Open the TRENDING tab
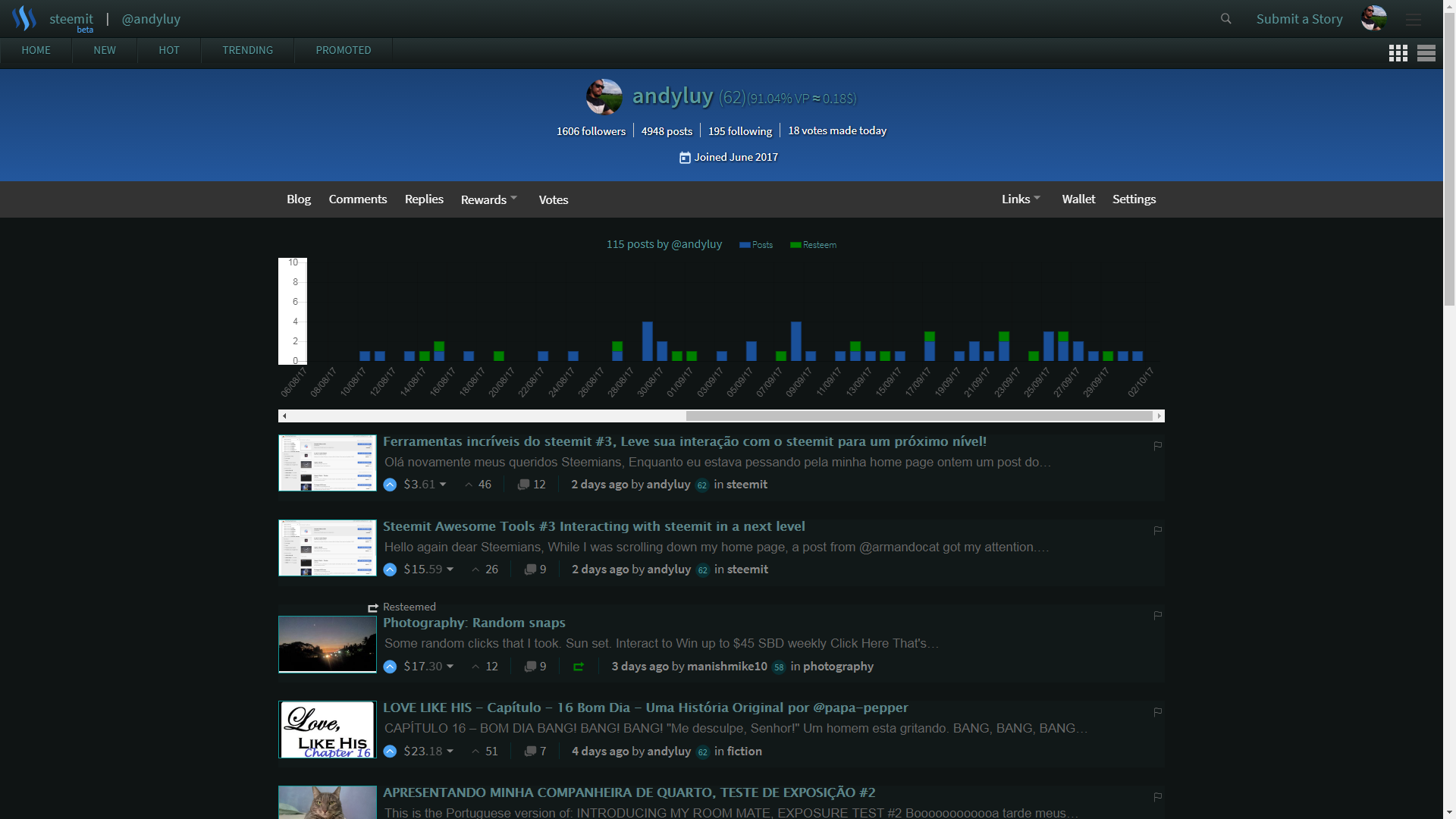 (x=247, y=50)
